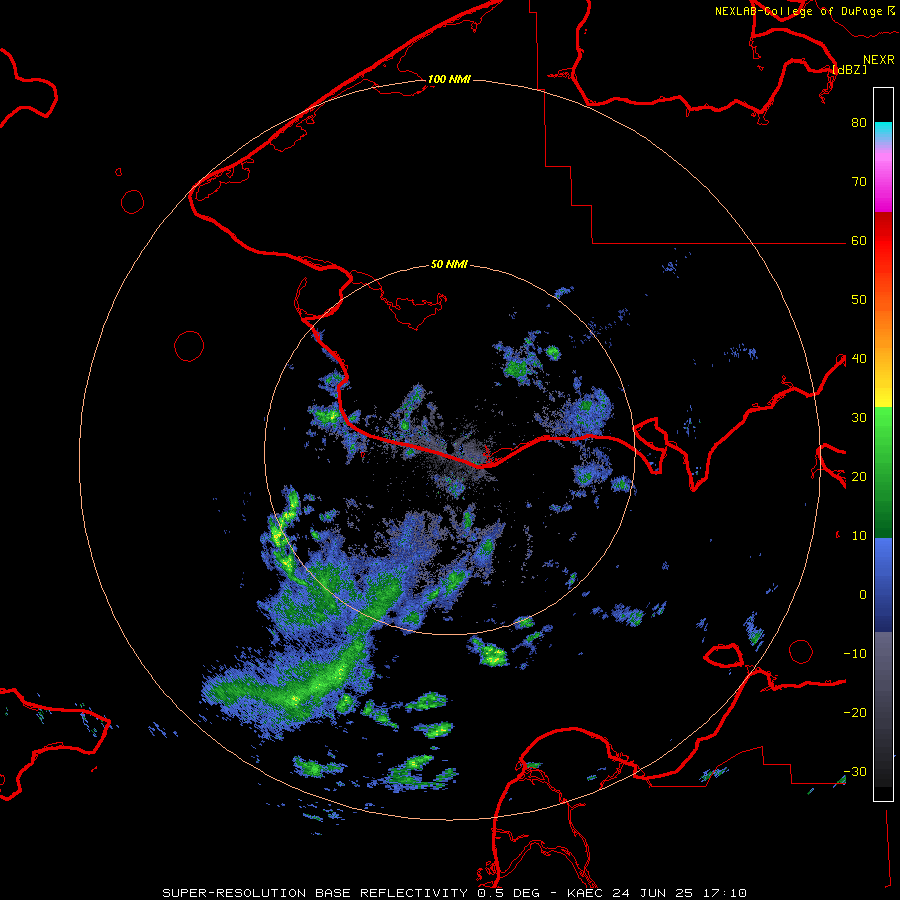Click the -30 value on dBZ scale
The width and height of the screenshot is (900, 900).
click(x=855, y=772)
